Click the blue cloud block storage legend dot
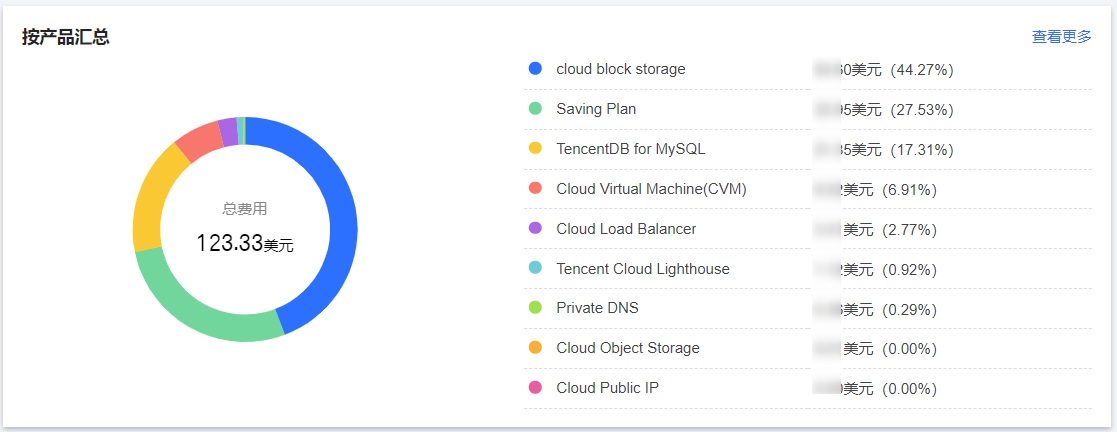This screenshot has width=1117, height=432. (535, 69)
